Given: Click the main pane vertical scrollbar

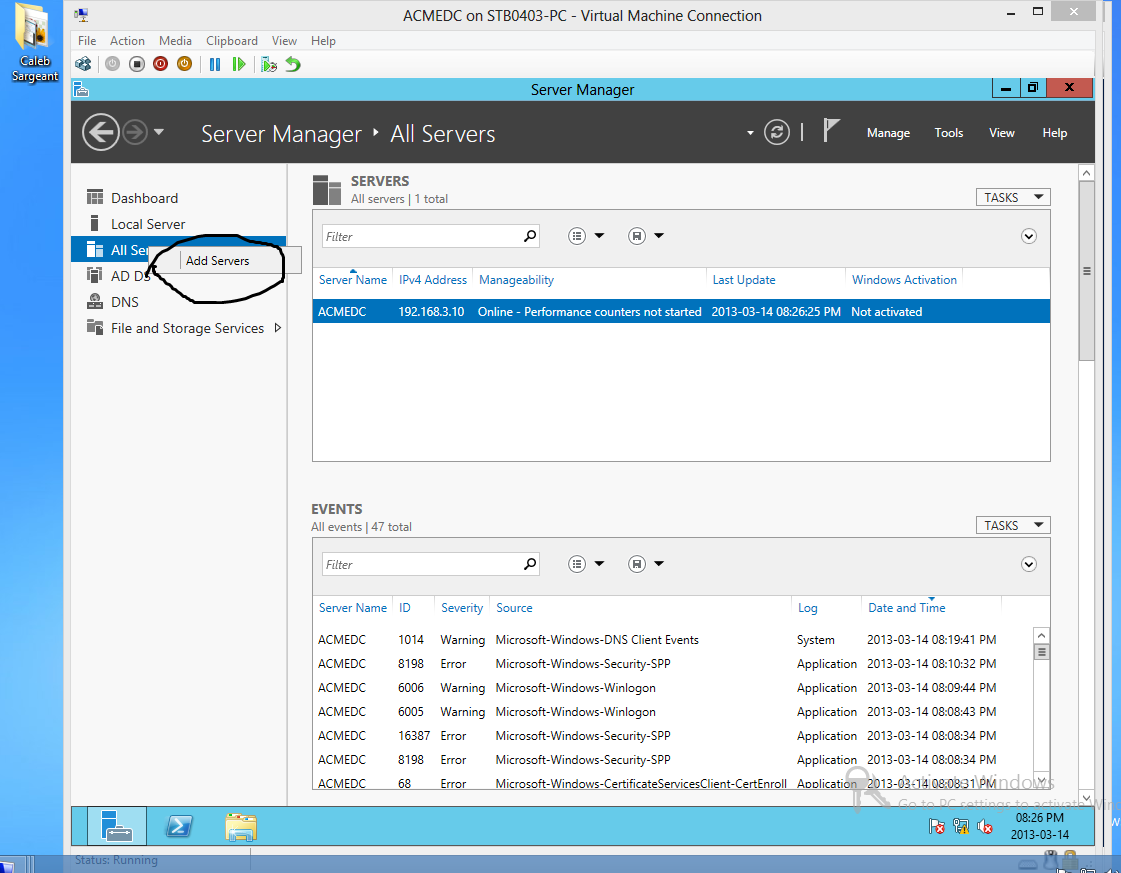Looking at the screenshot, I should [x=1086, y=271].
